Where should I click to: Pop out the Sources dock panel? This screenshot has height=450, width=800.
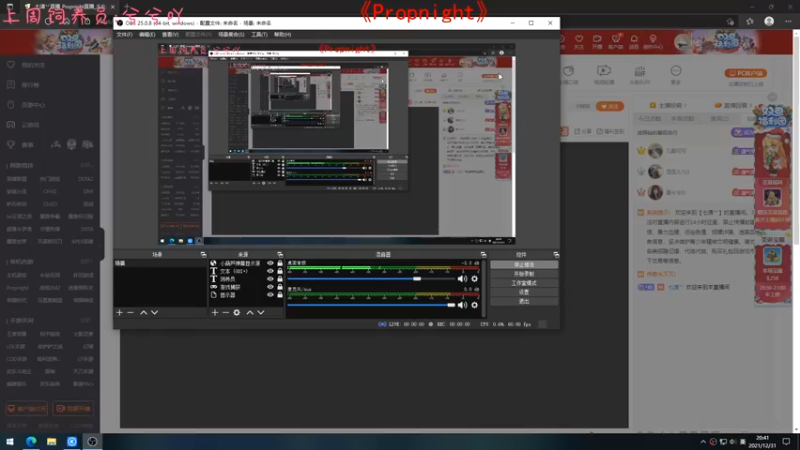click(280, 254)
